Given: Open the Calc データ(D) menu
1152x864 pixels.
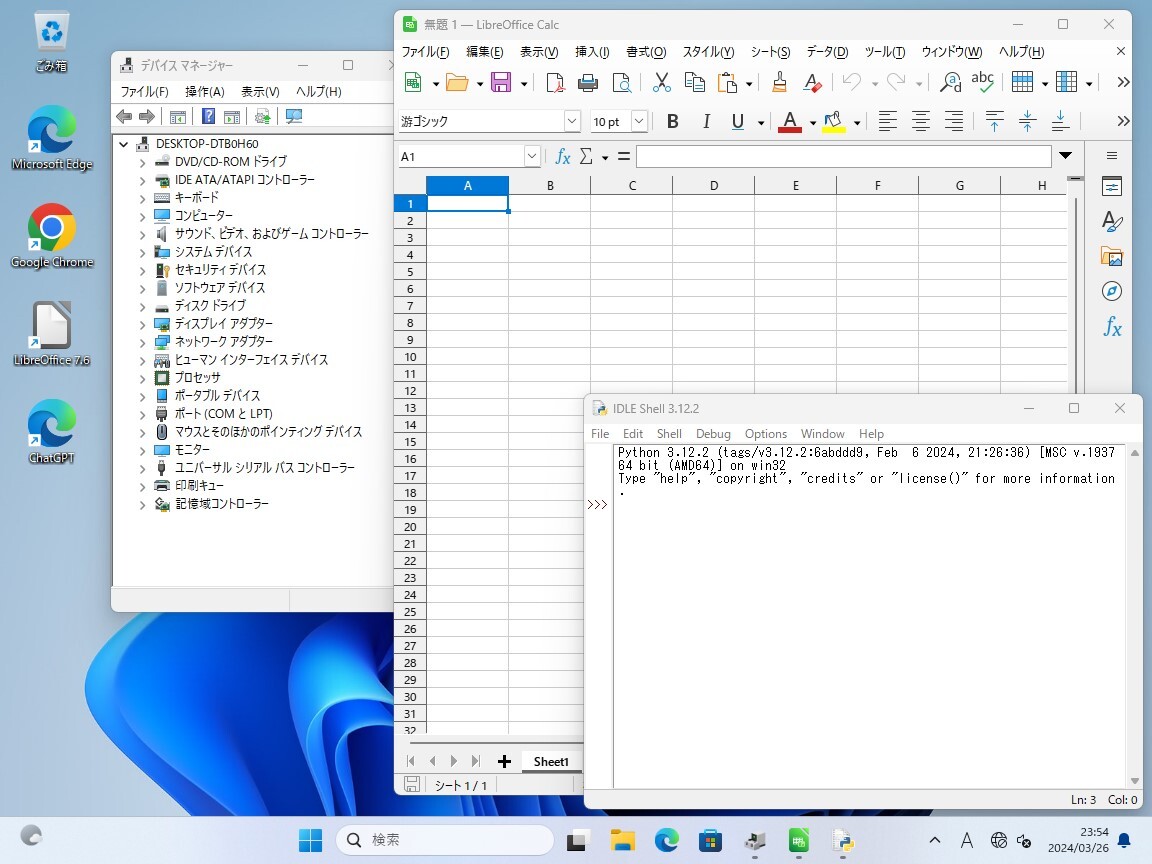Looking at the screenshot, I should pos(827,51).
